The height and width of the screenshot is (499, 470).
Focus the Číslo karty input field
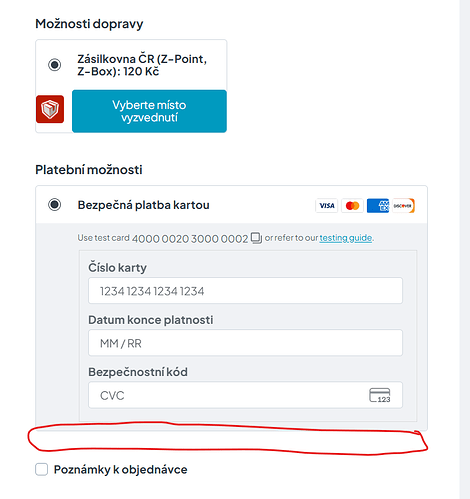click(245, 291)
